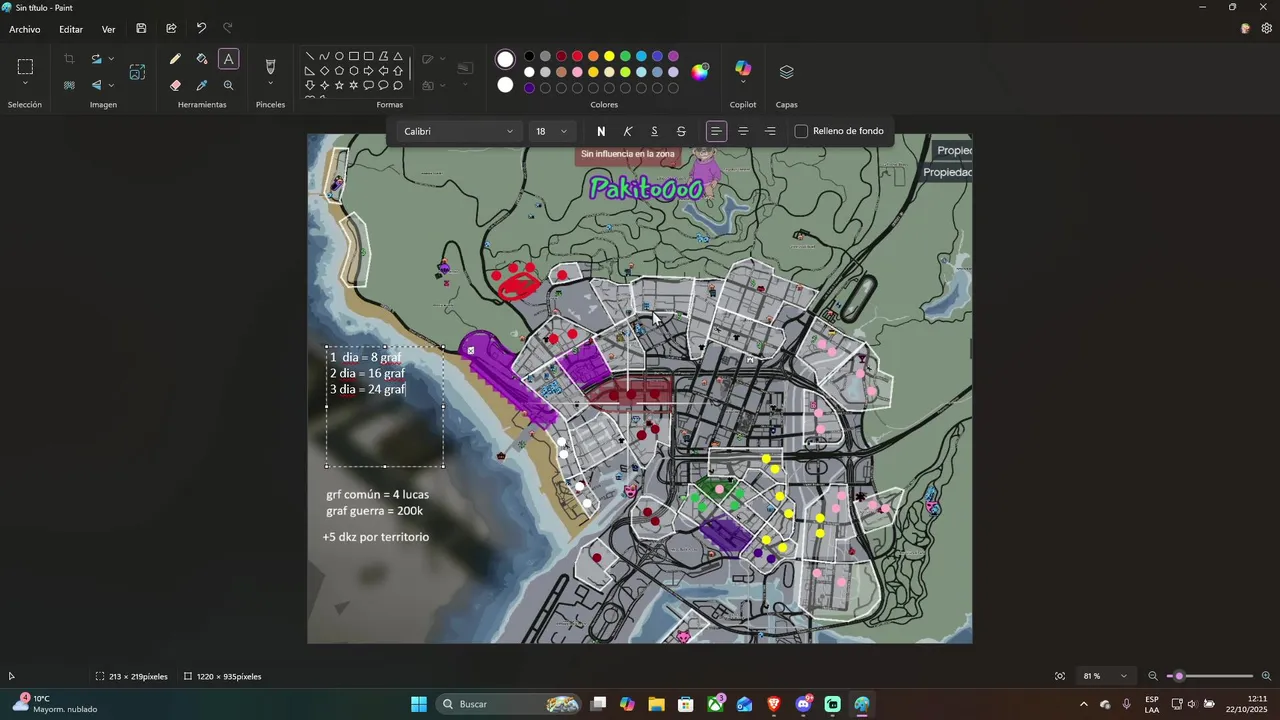
Task: Open the Editar menu
Action: click(x=71, y=29)
